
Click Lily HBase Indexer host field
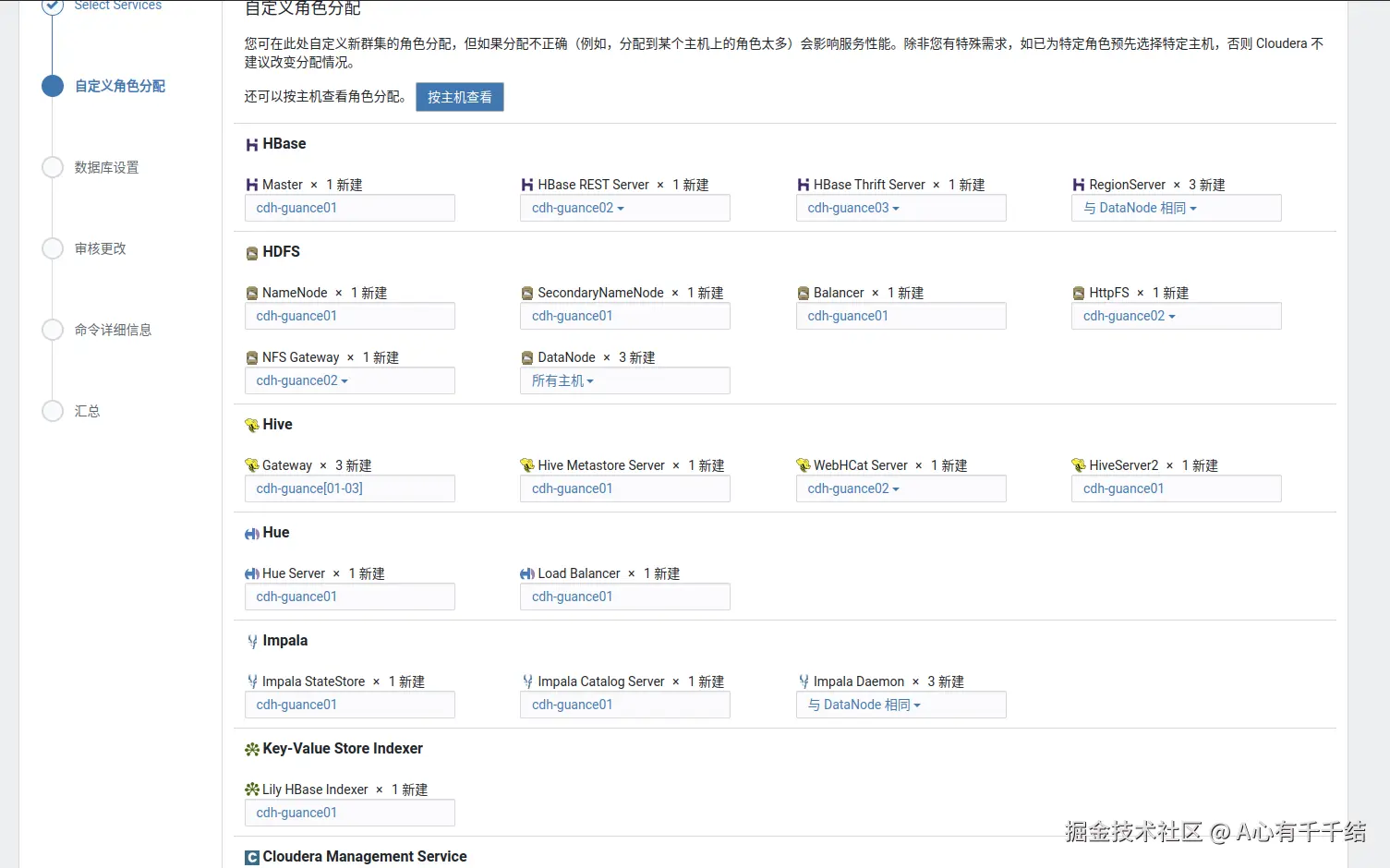(350, 813)
